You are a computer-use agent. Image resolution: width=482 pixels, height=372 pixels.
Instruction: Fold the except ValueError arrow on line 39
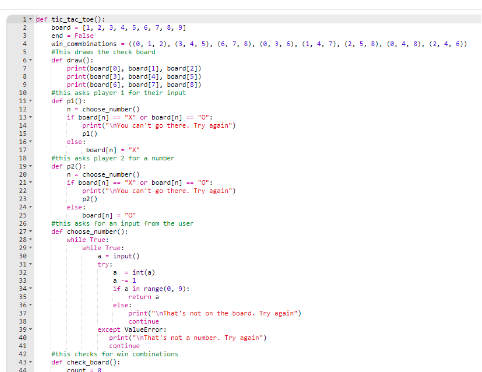(x=31, y=330)
